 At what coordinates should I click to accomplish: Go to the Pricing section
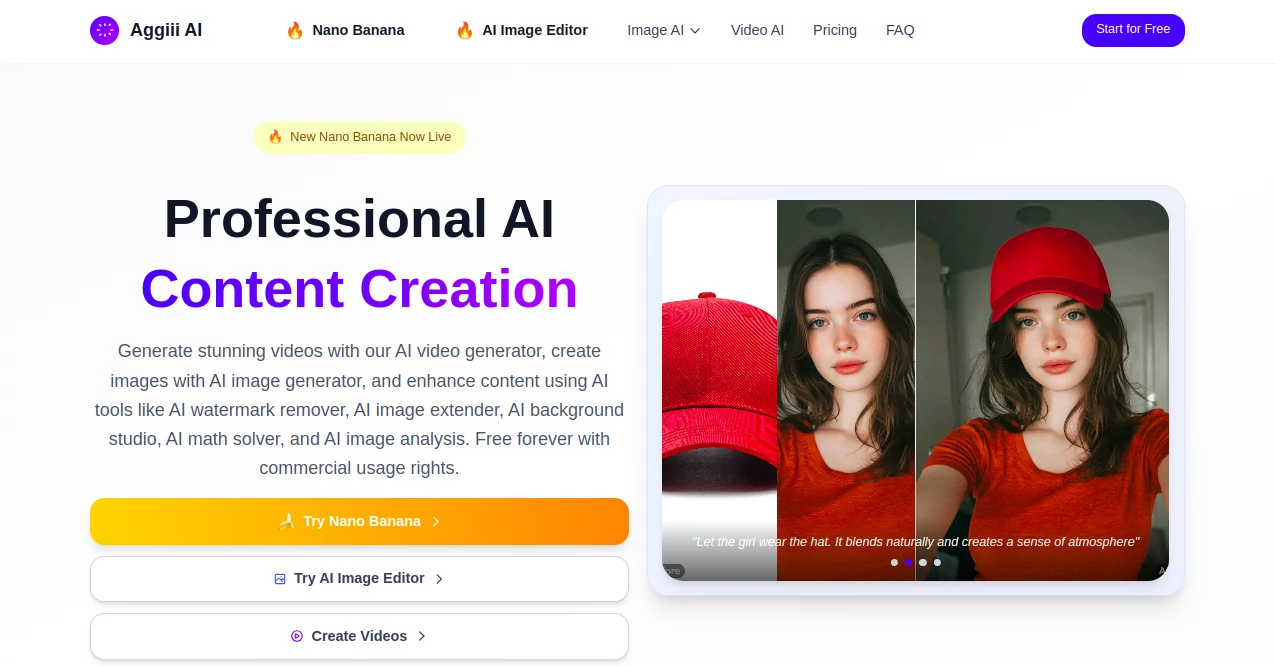834,30
